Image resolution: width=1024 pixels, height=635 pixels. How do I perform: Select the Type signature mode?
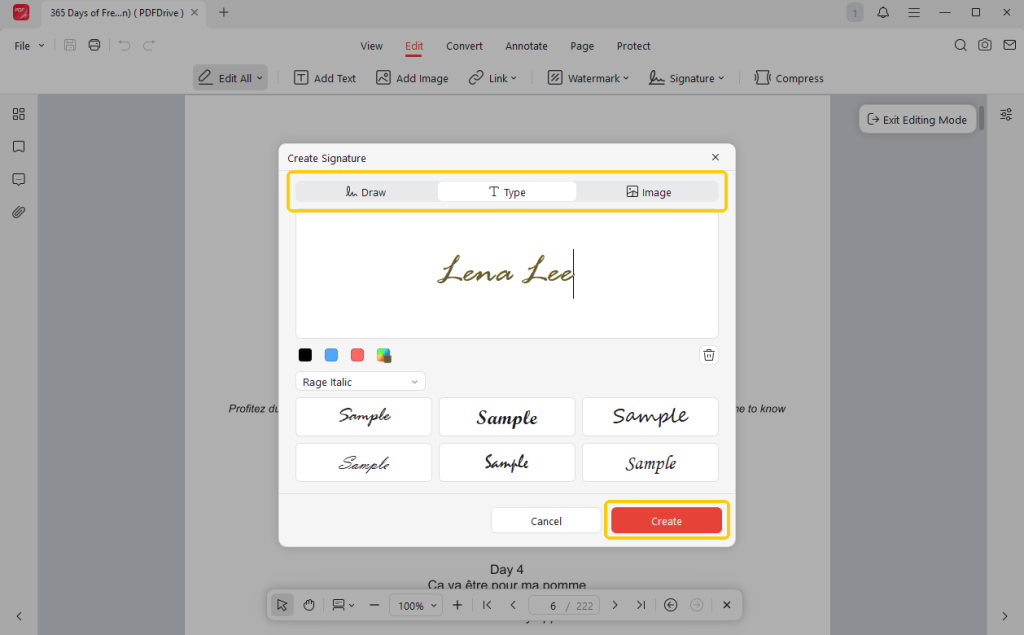pos(507,192)
